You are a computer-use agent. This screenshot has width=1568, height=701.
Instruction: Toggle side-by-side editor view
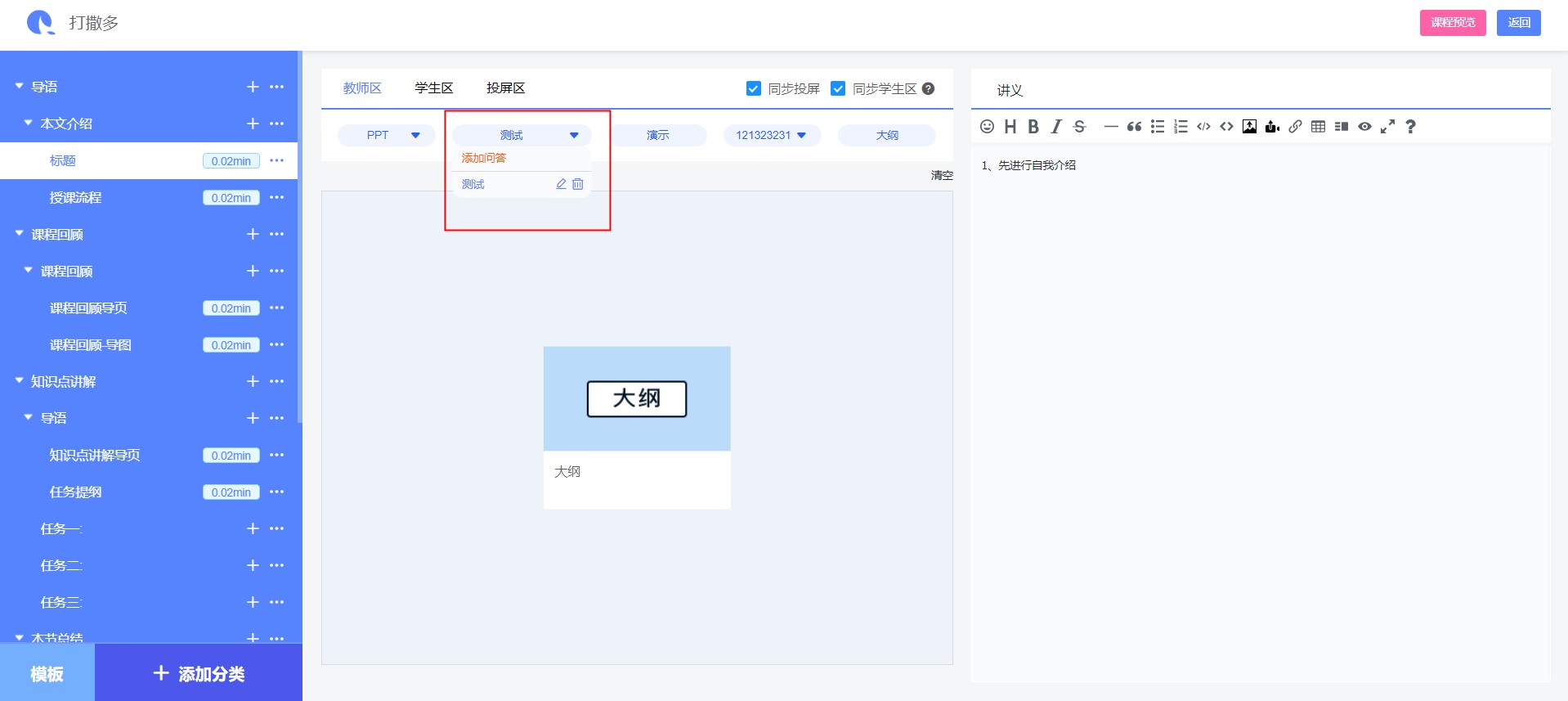(x=1342, y=126)
